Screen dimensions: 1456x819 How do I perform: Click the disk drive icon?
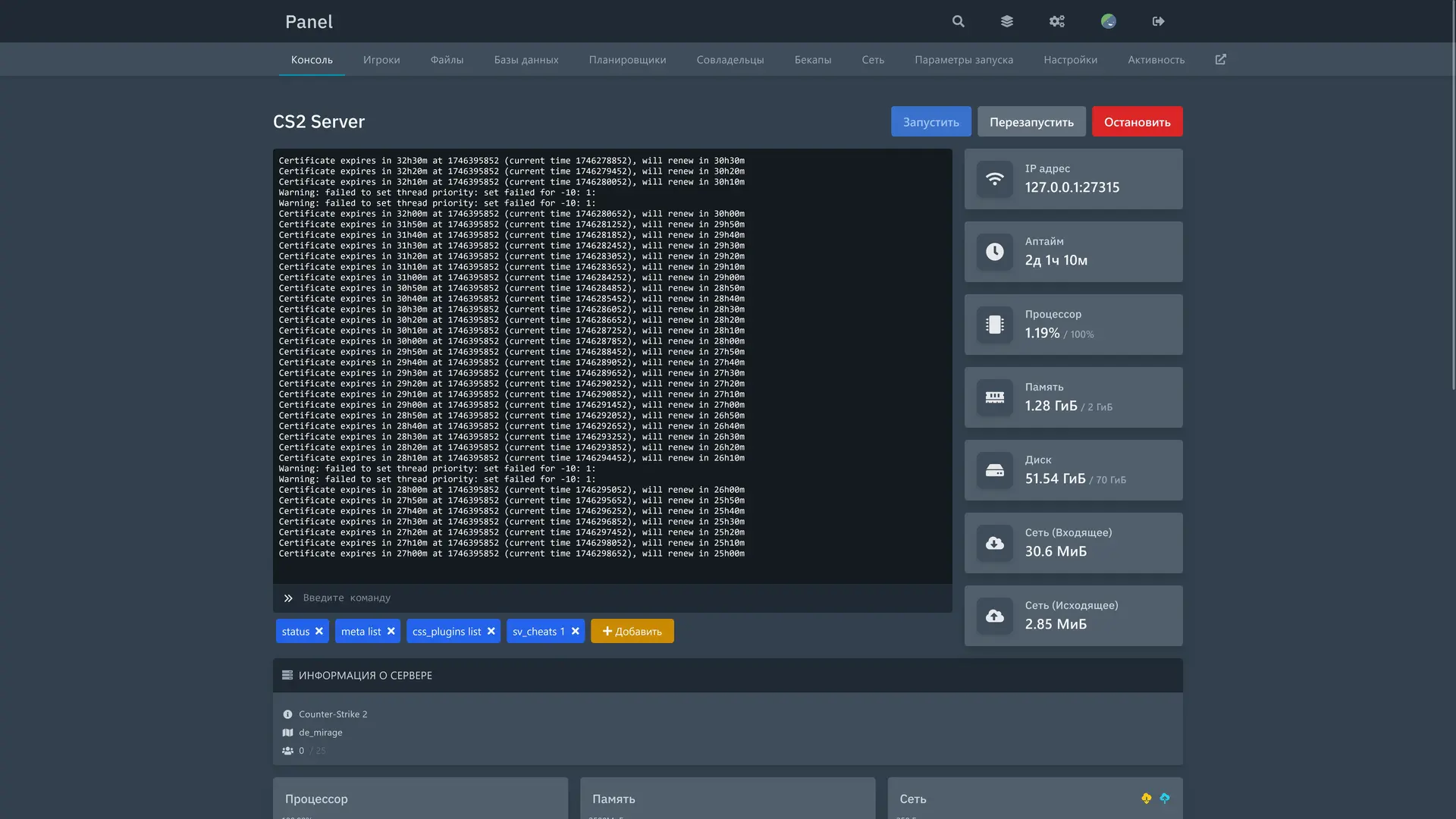click(x=995, y=470)
